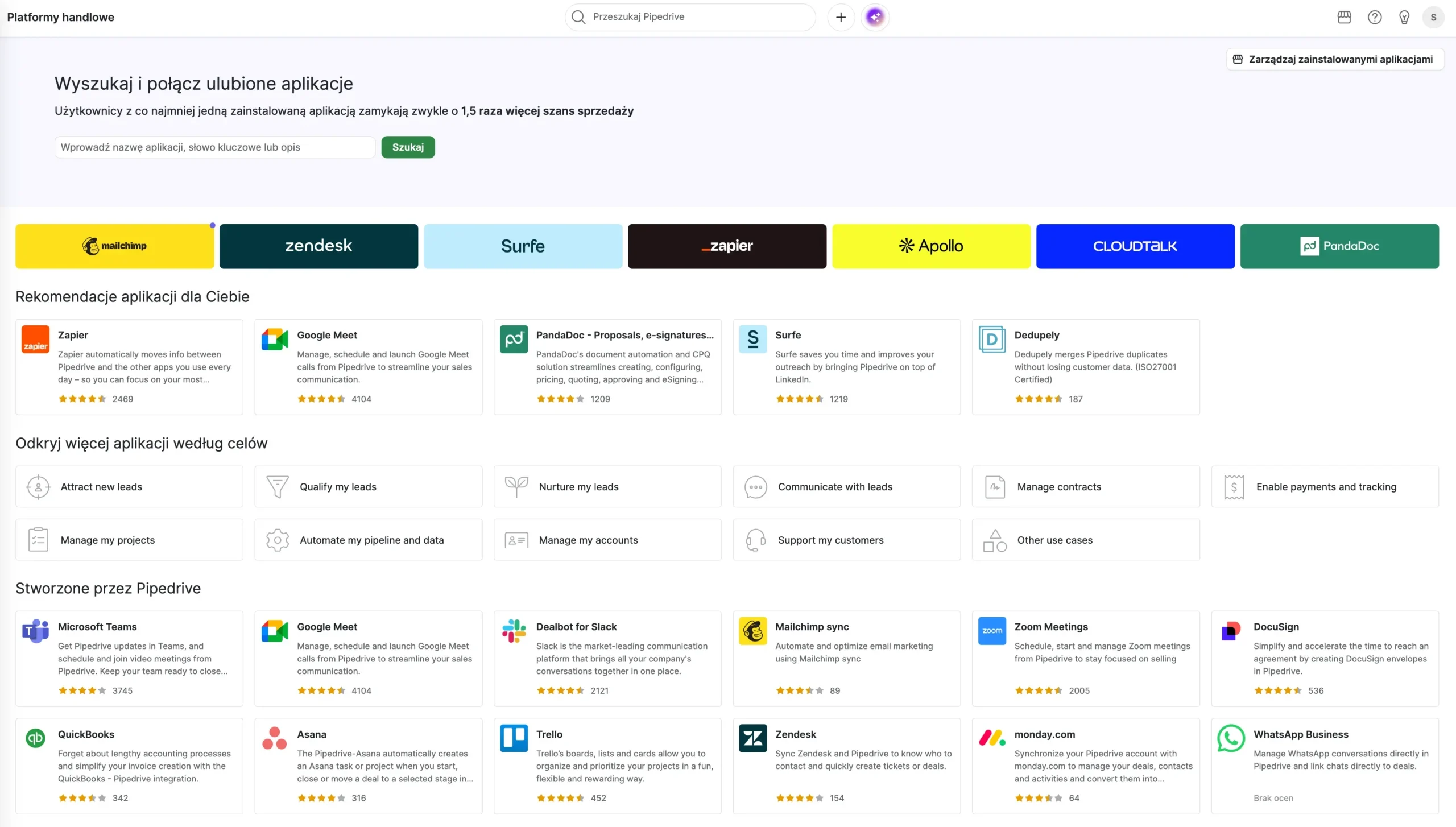Screen dimensions: 1456x827
Task: Open the purple AI assistant icon
Action: coord(875,17)
